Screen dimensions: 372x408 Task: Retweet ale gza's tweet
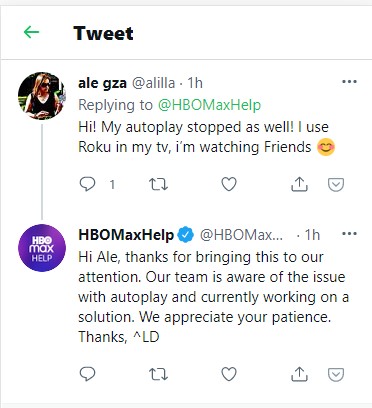pos(158,184)
